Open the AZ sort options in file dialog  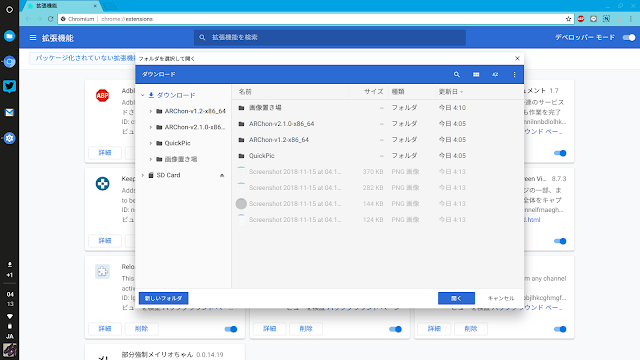495,75
